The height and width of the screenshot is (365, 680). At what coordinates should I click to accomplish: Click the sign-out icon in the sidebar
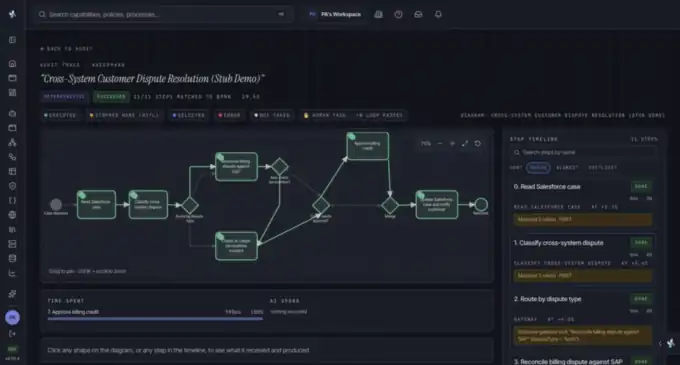(x=12, y=333)
